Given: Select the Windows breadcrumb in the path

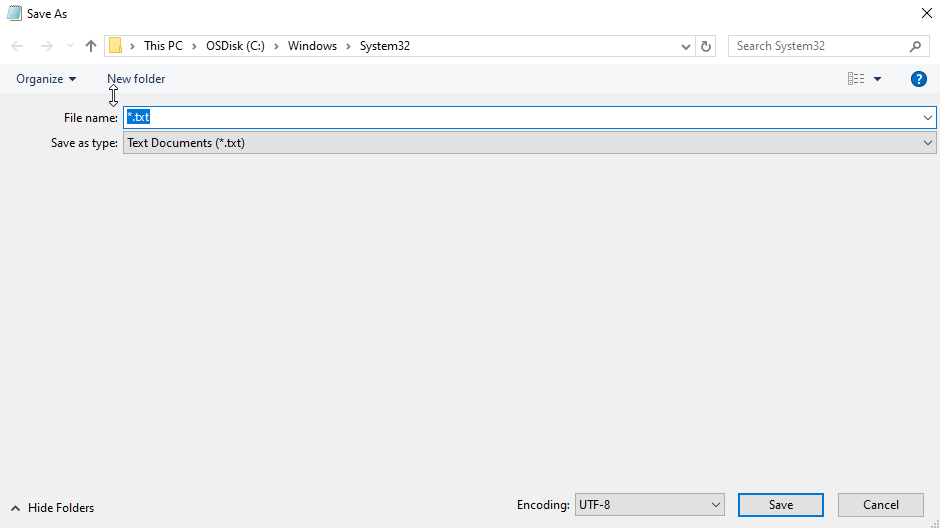Looking at the screenshot, I should pos(312,46).
